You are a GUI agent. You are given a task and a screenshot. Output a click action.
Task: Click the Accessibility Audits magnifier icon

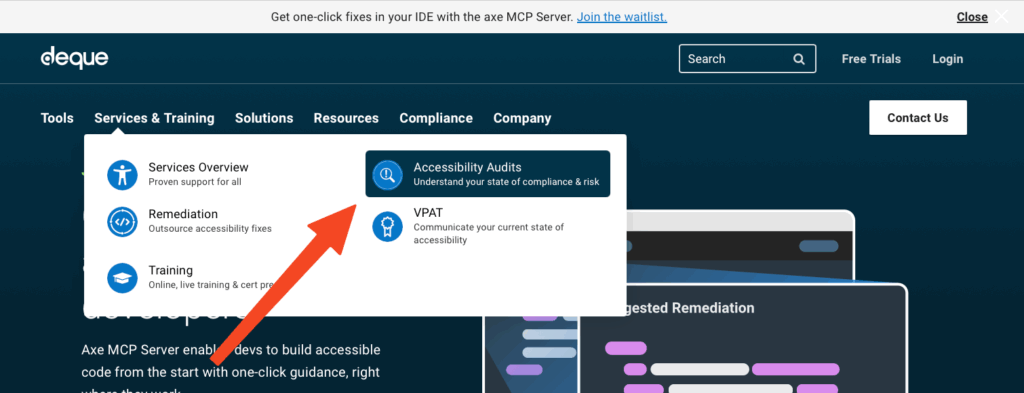pos(387,175)
